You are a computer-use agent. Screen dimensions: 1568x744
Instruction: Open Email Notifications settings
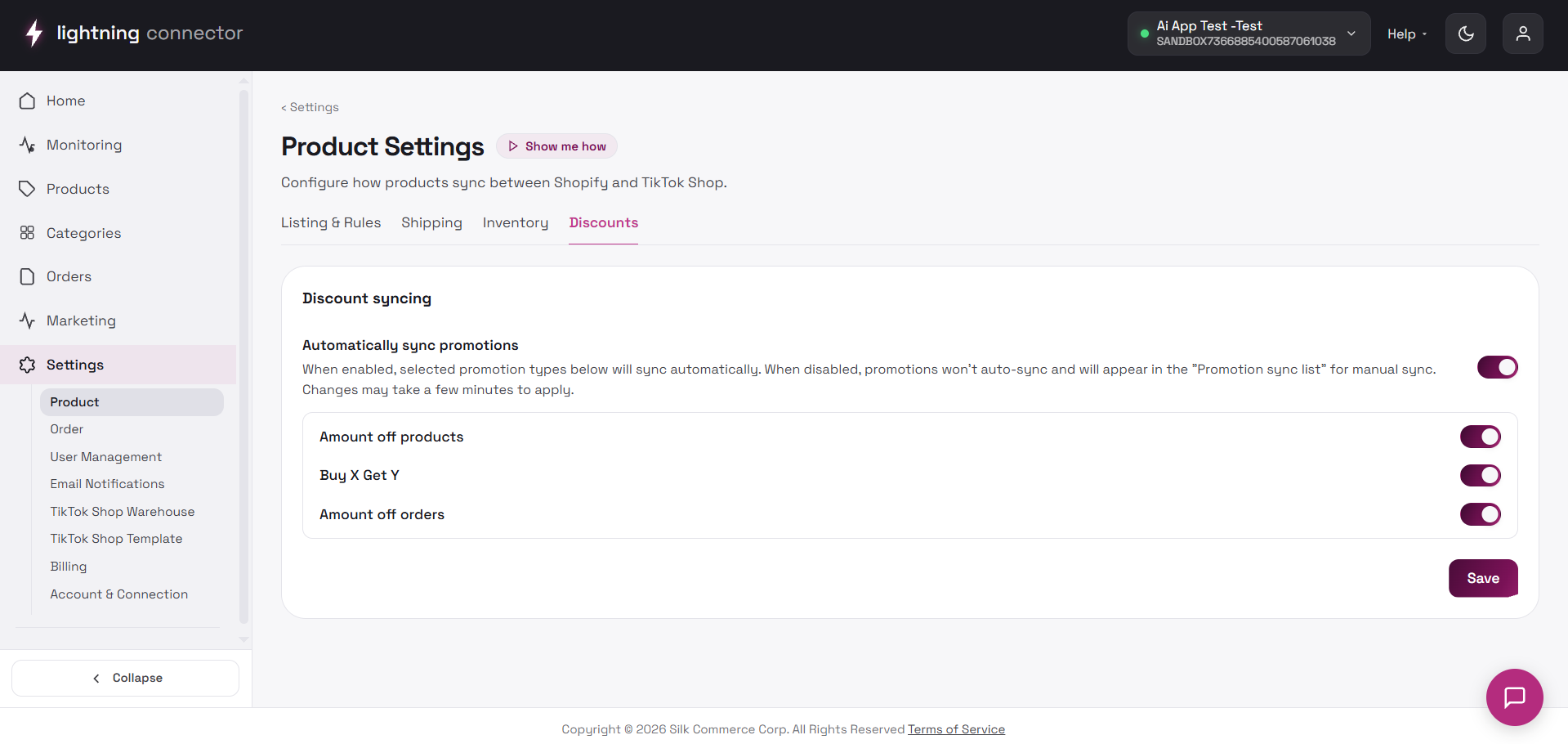click(x=107, y=484)
